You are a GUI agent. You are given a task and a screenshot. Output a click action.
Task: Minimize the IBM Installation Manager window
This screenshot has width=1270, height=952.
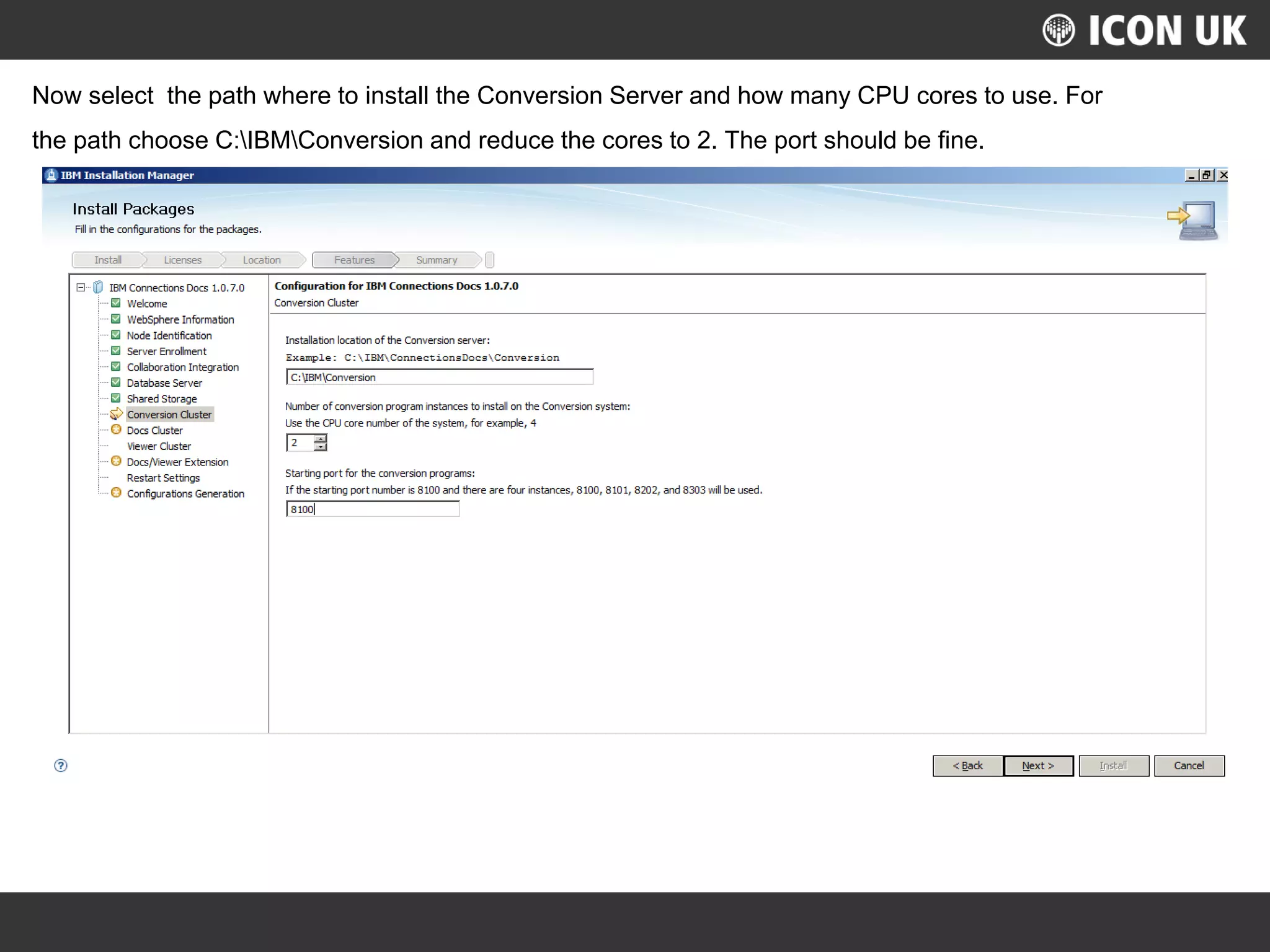[x=1192, y=175]
